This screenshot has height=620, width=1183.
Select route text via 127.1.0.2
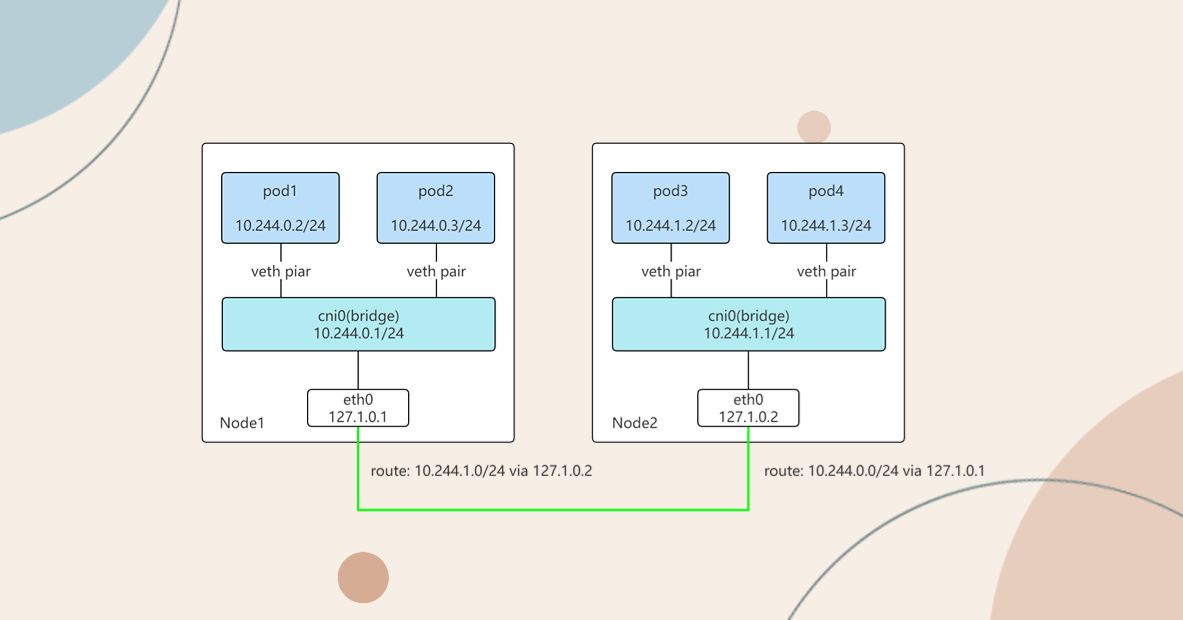click(481, 471)
